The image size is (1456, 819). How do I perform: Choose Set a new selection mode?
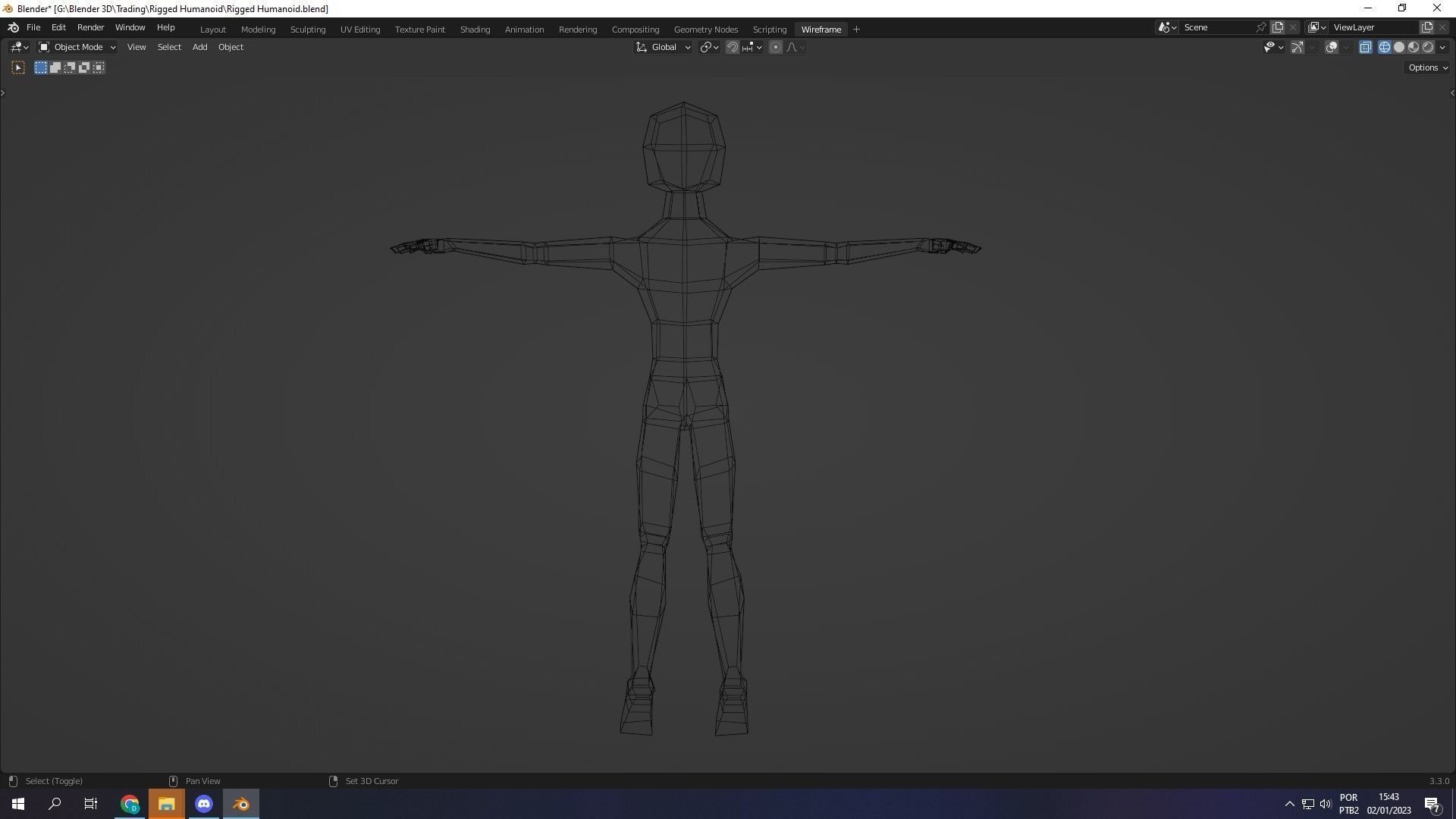pos(41,67)
